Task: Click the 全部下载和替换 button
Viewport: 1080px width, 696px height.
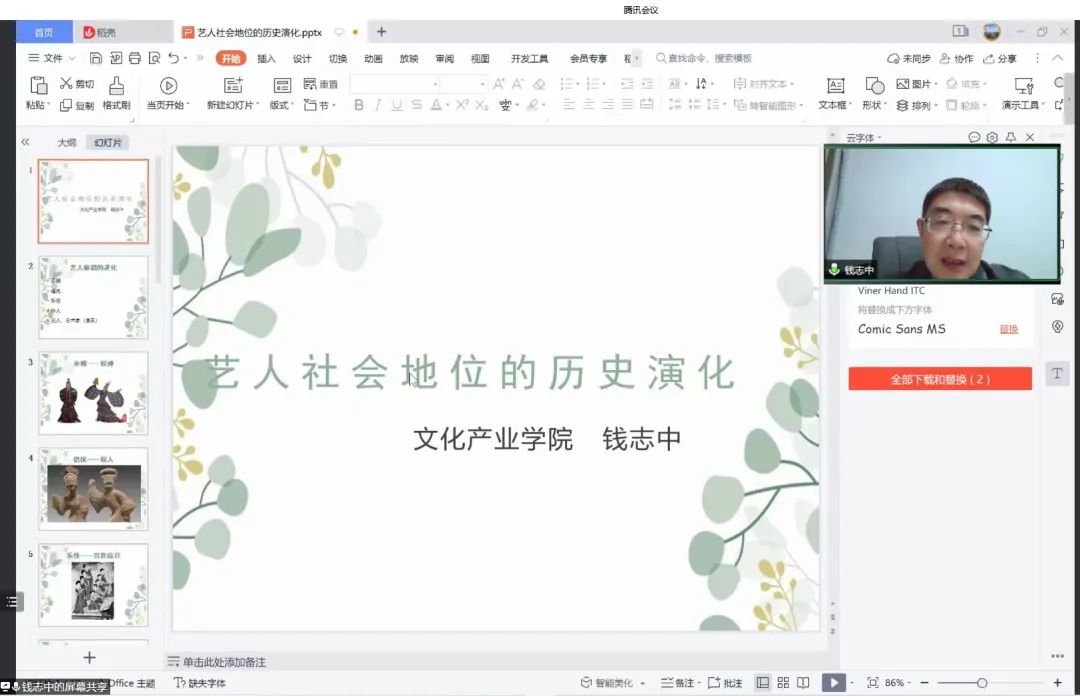Action: pos(939,379)
